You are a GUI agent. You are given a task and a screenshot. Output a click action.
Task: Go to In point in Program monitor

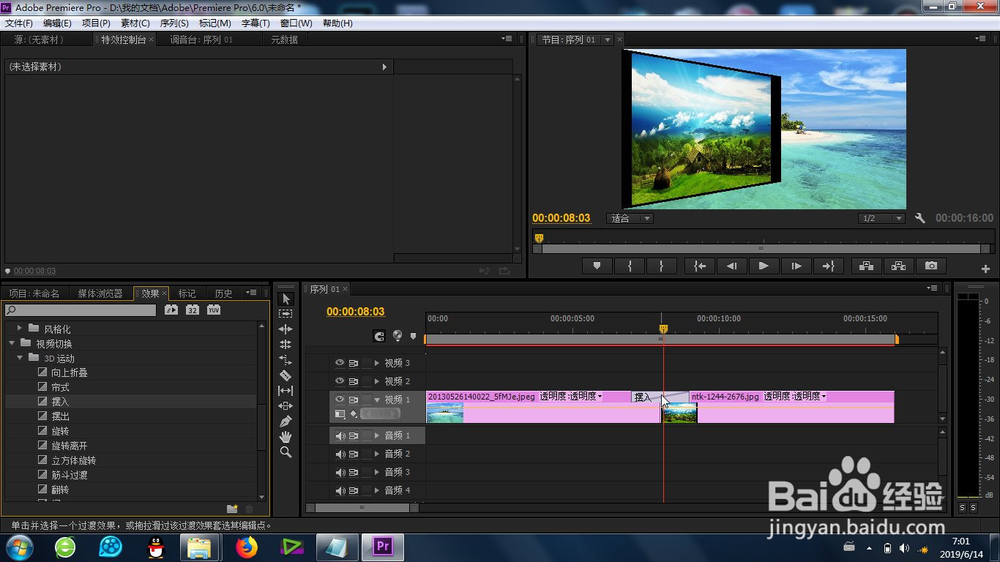[700, 266]
